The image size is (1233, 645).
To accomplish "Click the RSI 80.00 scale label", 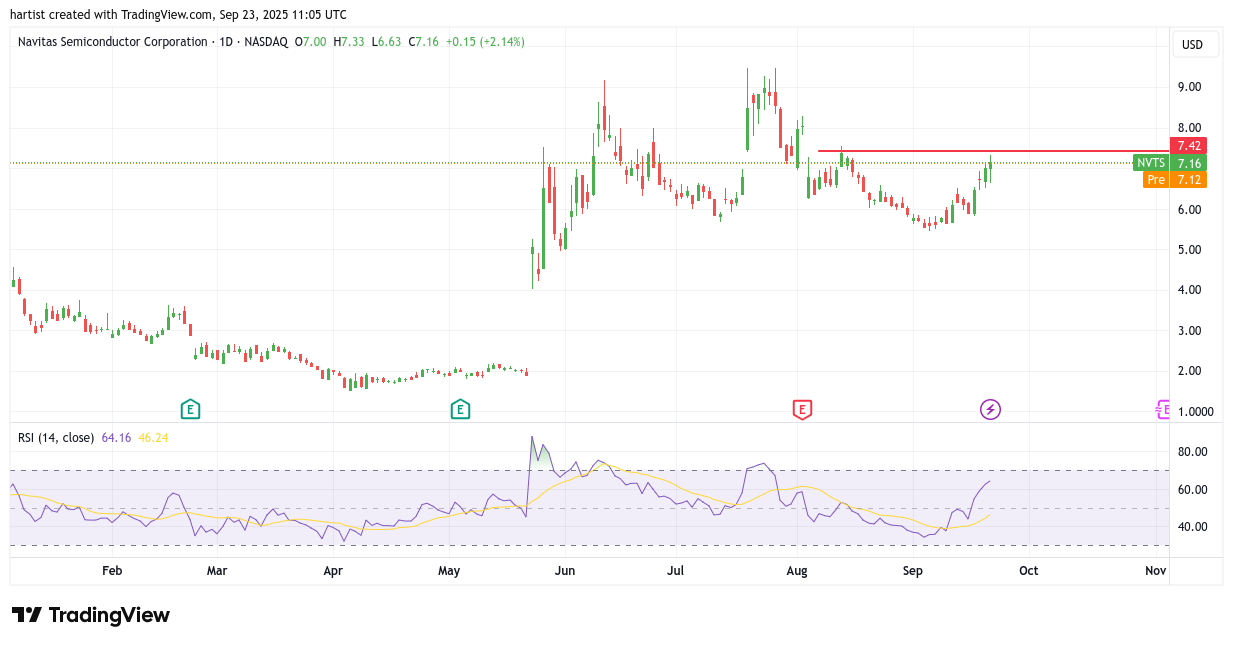I will [x=1192, y=452].
